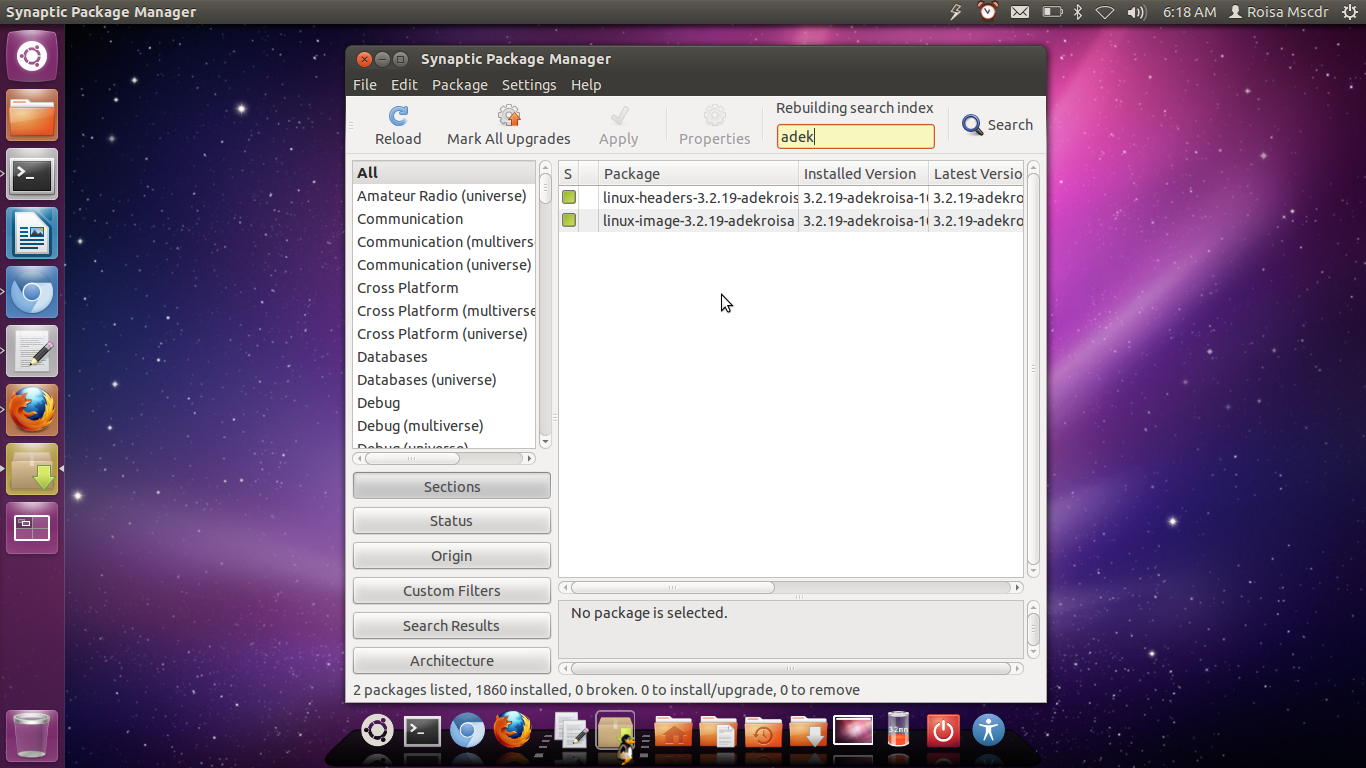Launch LibreOffice Writer from launcher
The width and height of the screenshot is (1366, 768).
[x=32, y=233]
